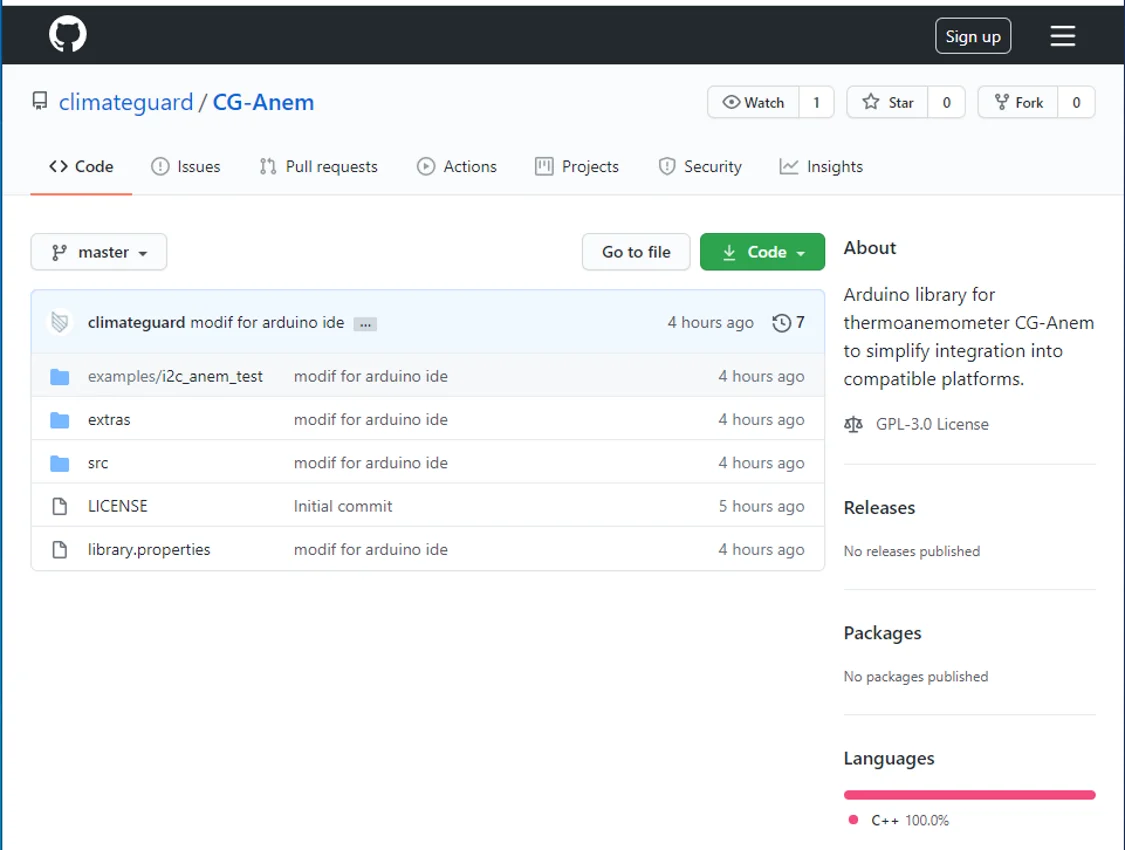Open the examples/i2c_anem_test folder
Viewport: 1125px width, 850px height.
coord(175,377)
